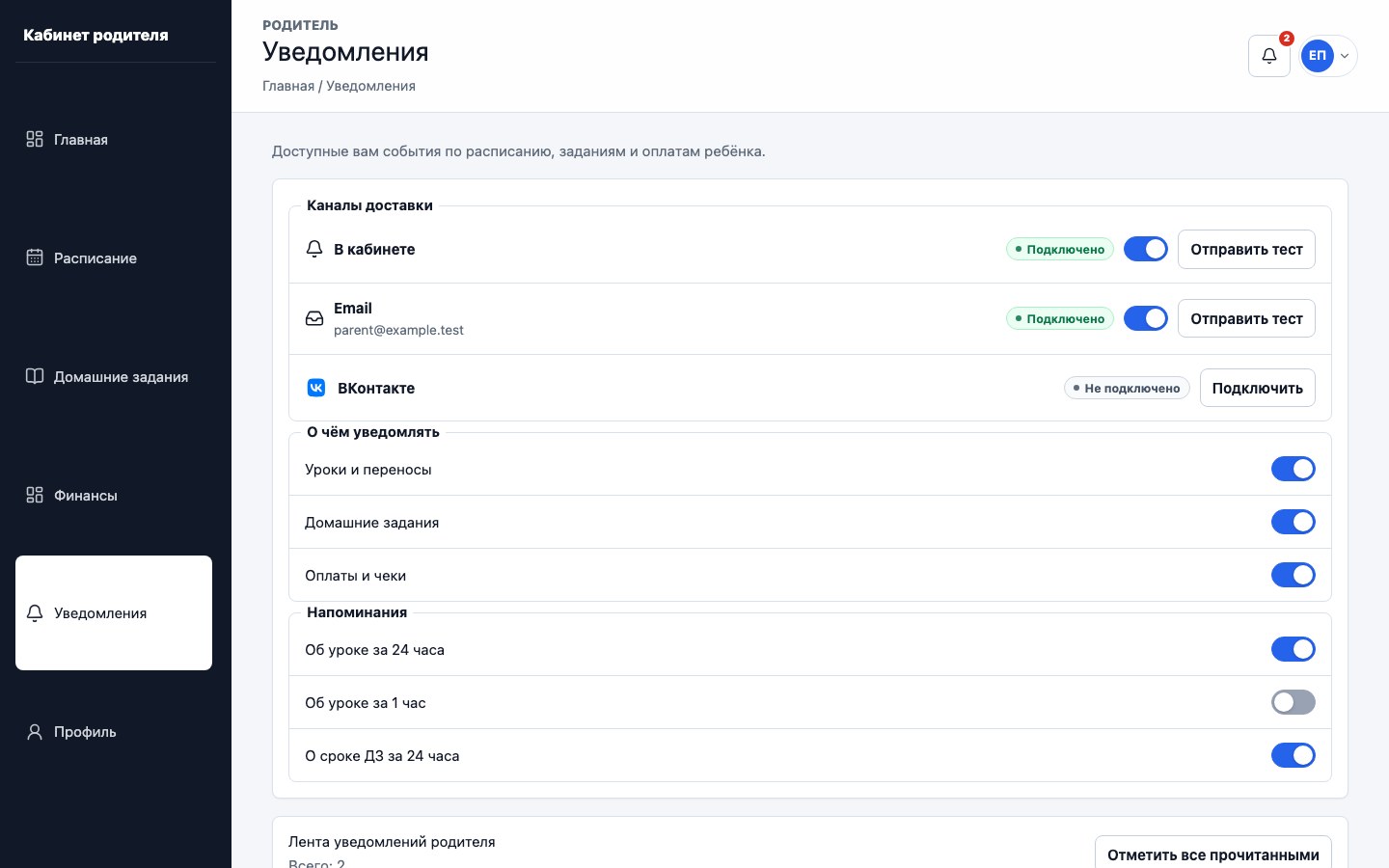Open Домашние задания in the sidebar

pos(114,377)
